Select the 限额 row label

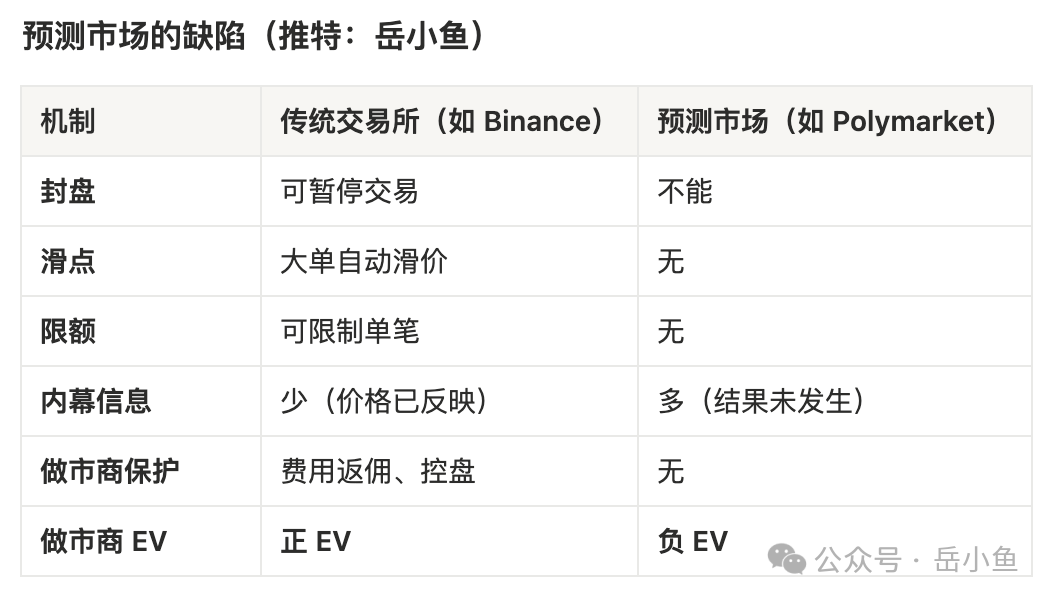[68, 331]
